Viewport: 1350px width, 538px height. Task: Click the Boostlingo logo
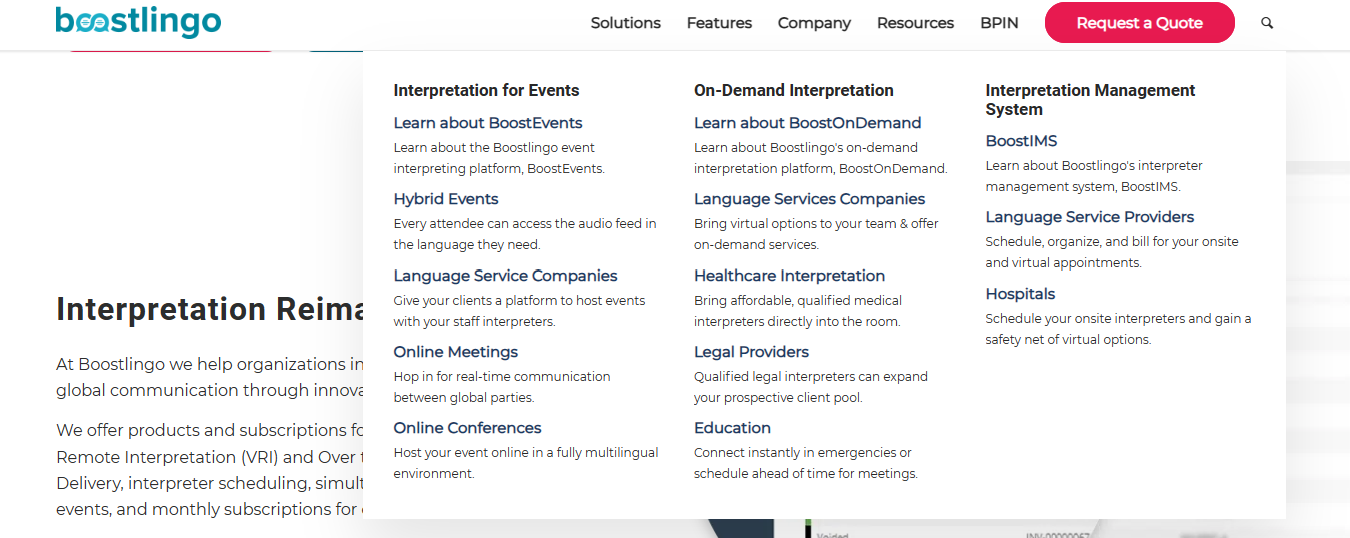pyautogui.click(x=138, y=21)
